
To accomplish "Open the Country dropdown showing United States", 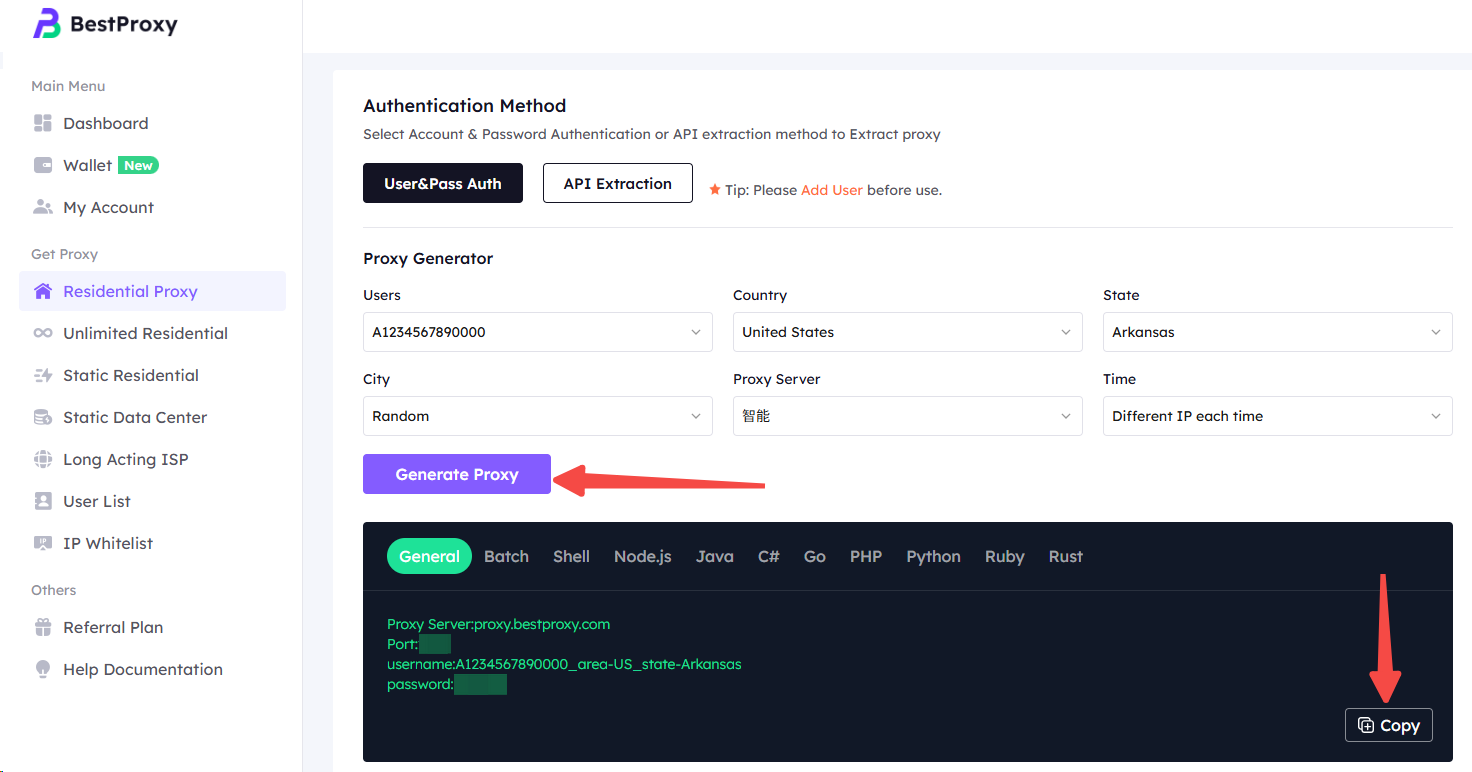I will pos(907,332).
